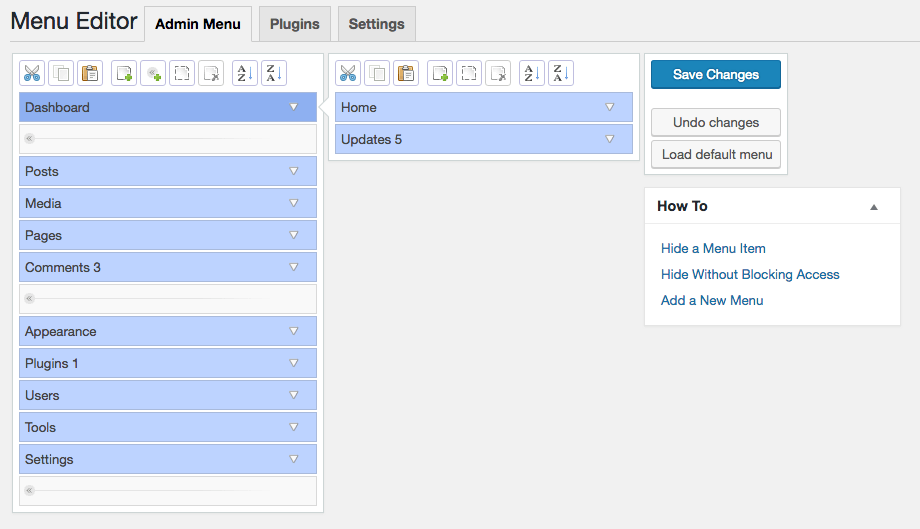
Task: Select the Tools menu row
Action: point(168,427)
